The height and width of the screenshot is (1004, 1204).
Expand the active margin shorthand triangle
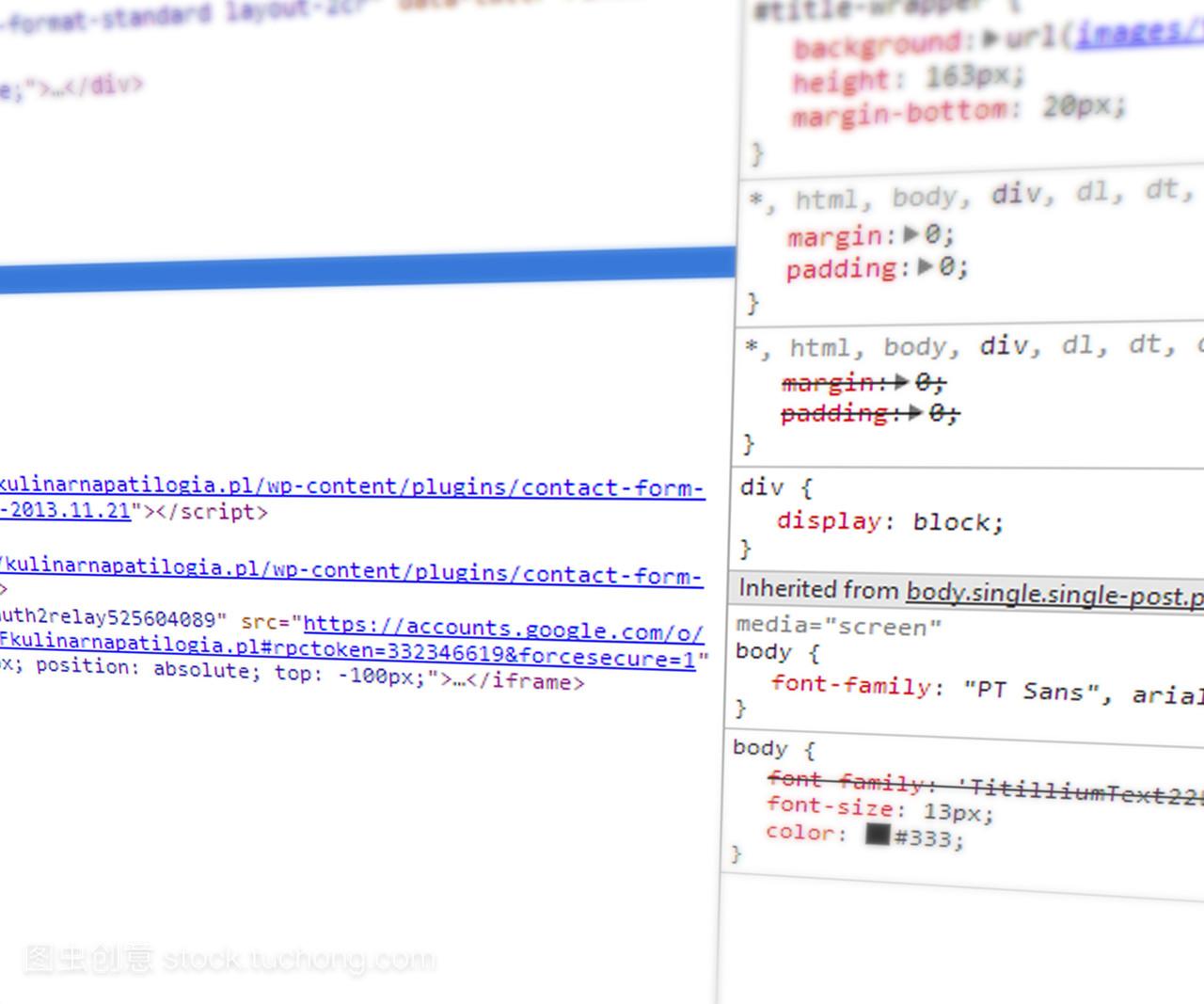(x=911, y=233)
